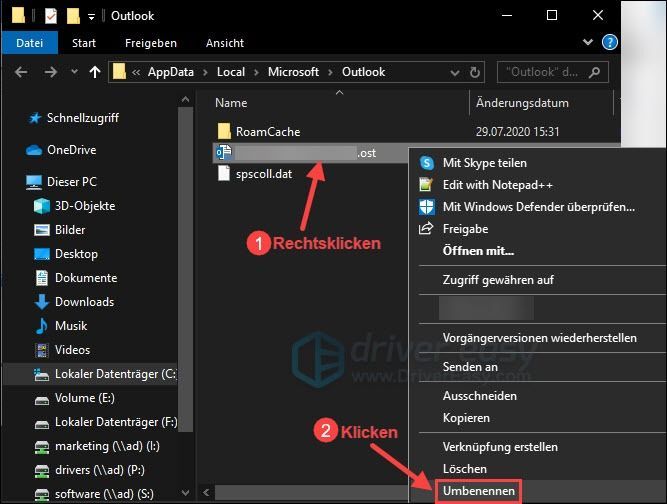Click the quick access properties checkmark icon

[x=51, y=16]
